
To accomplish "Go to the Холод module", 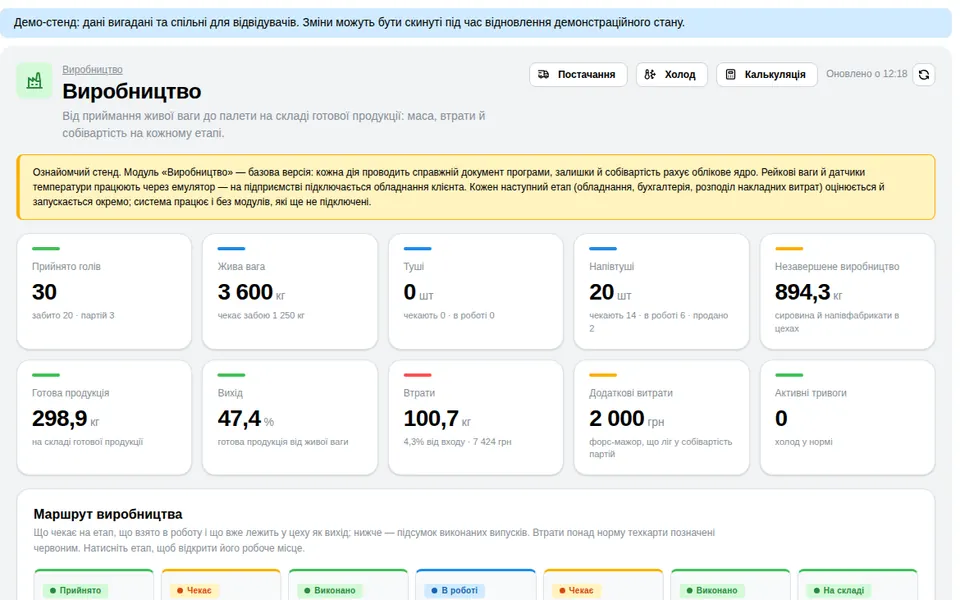I will point(672,75).
